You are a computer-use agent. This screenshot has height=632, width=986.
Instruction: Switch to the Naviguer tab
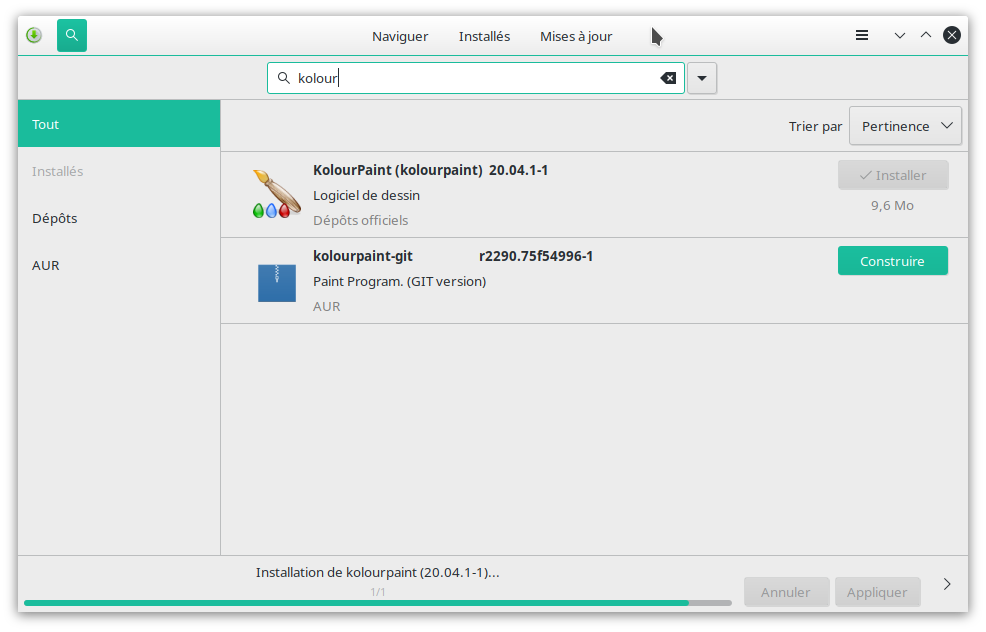(x=400, y=36)
